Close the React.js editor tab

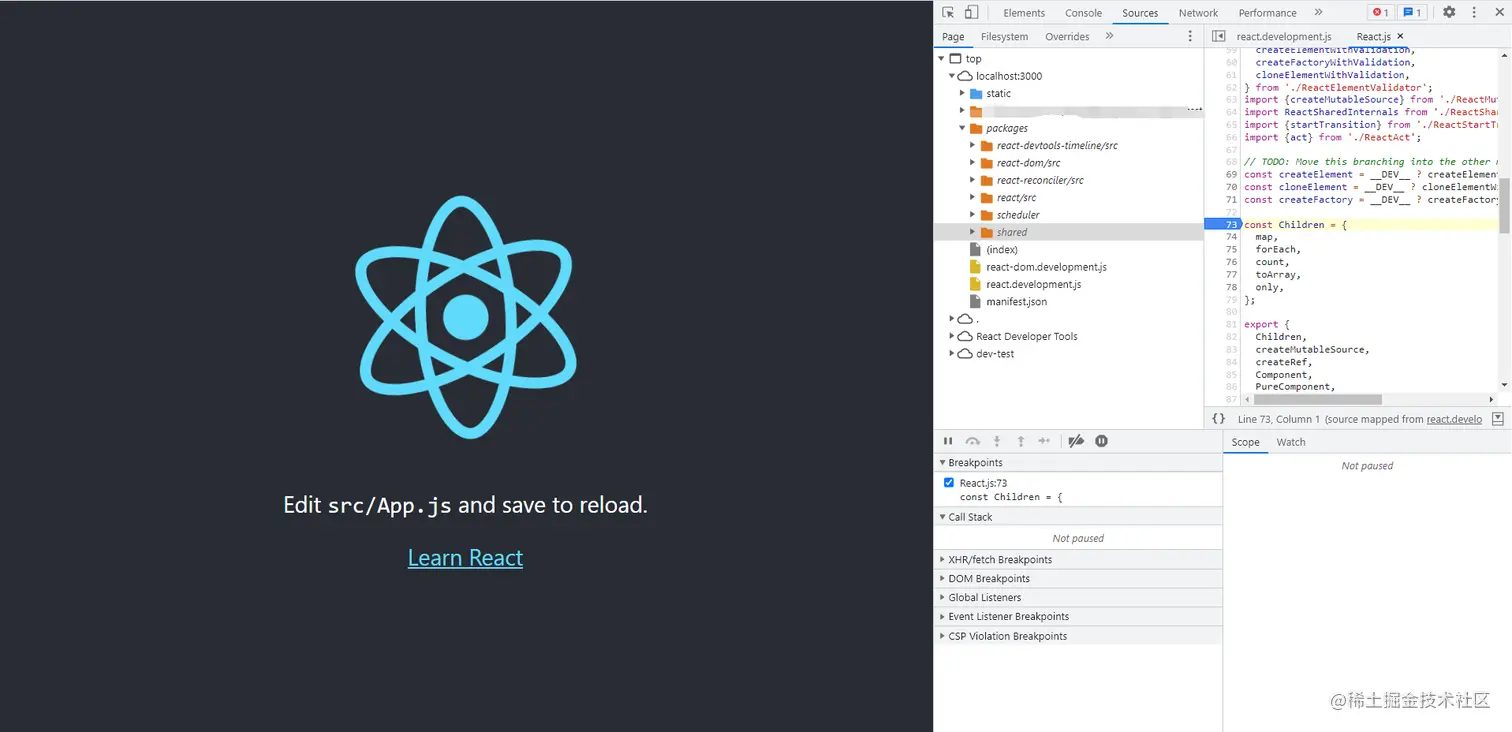[x=1400, y=36]
